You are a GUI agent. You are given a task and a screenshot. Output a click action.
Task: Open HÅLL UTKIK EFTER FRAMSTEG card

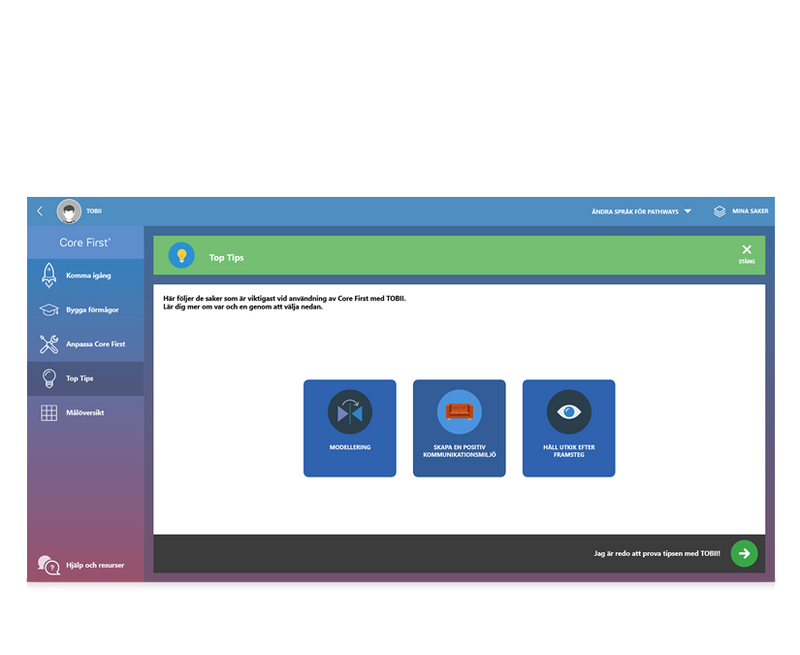click(x=569, y=429)
